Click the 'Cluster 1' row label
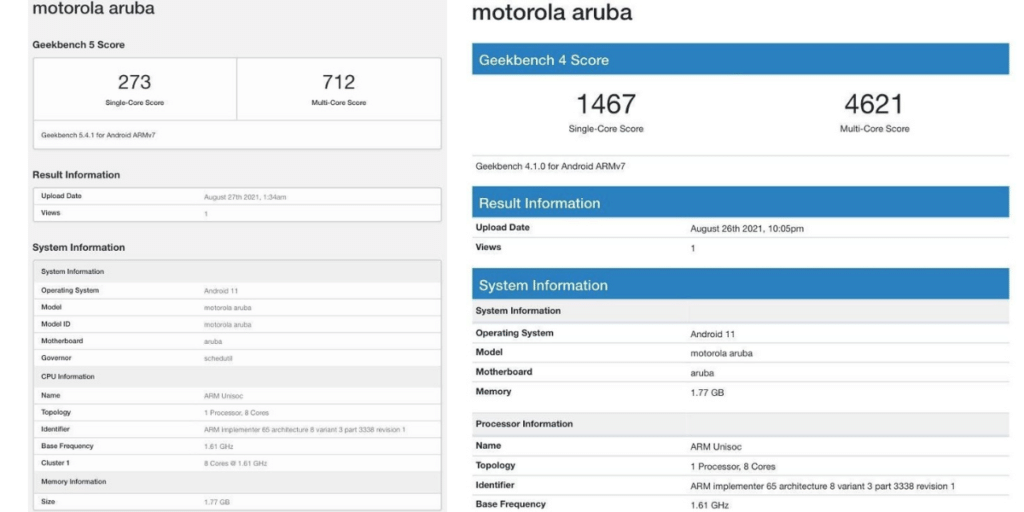 pos(56,463)
